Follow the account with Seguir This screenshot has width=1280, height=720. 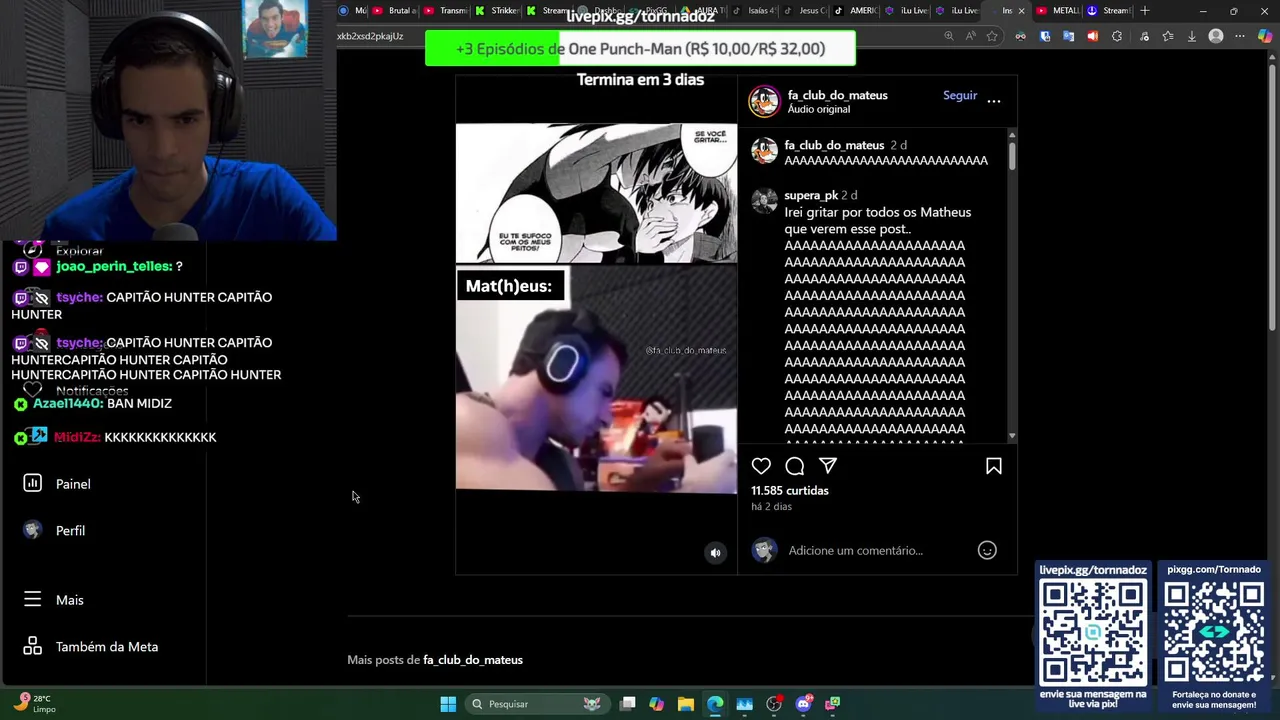(960, 95)
